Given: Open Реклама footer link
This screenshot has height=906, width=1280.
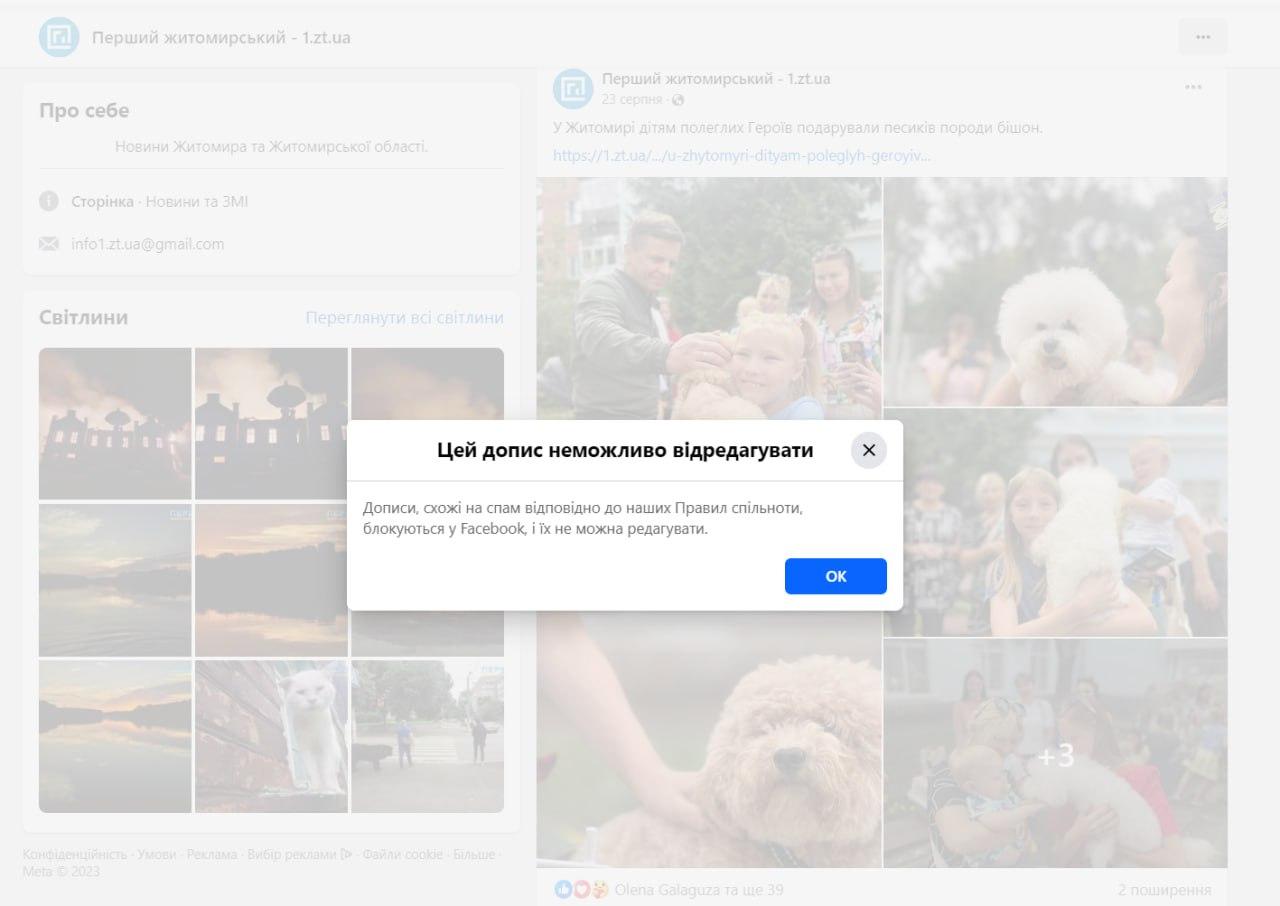Looking at the screenshot, I should click(212, 854).
